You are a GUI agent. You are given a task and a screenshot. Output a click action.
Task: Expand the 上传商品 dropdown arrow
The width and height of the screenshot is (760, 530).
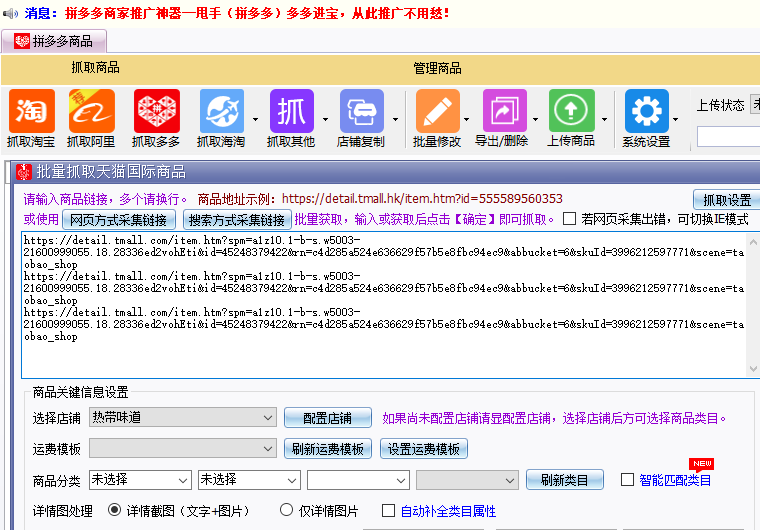pos(604,119)
